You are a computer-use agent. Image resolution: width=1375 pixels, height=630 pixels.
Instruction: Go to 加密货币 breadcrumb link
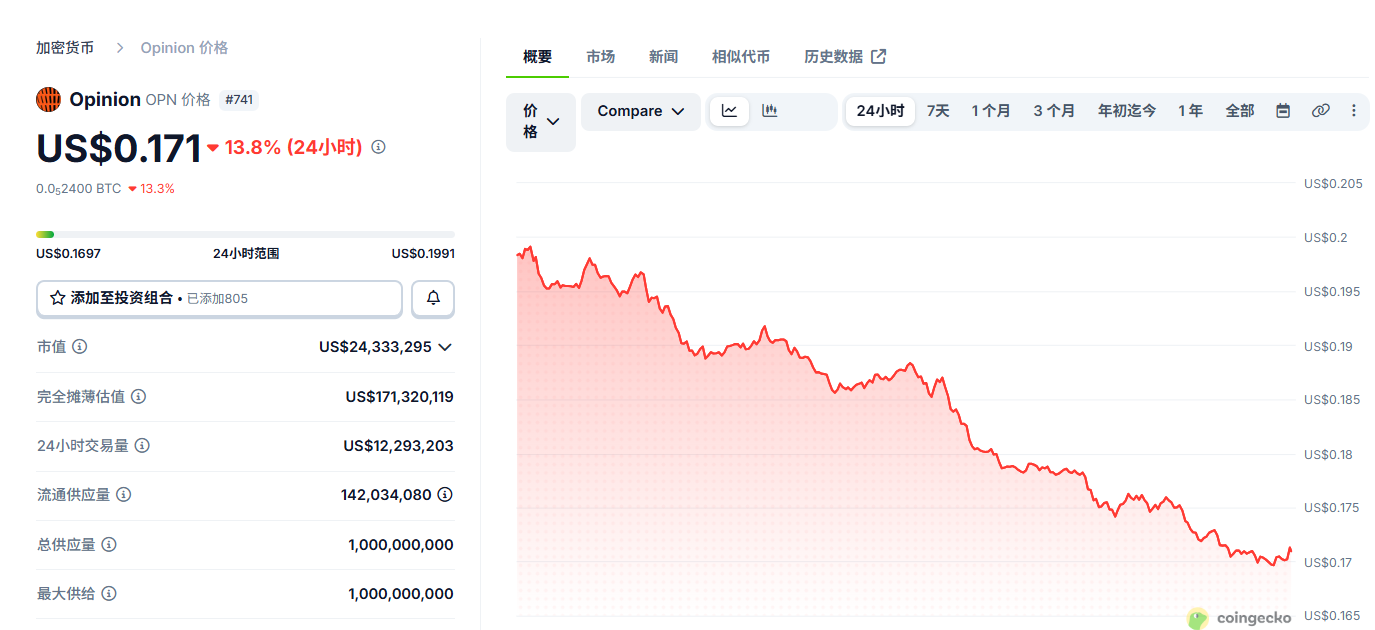click(x=65, y=48)
